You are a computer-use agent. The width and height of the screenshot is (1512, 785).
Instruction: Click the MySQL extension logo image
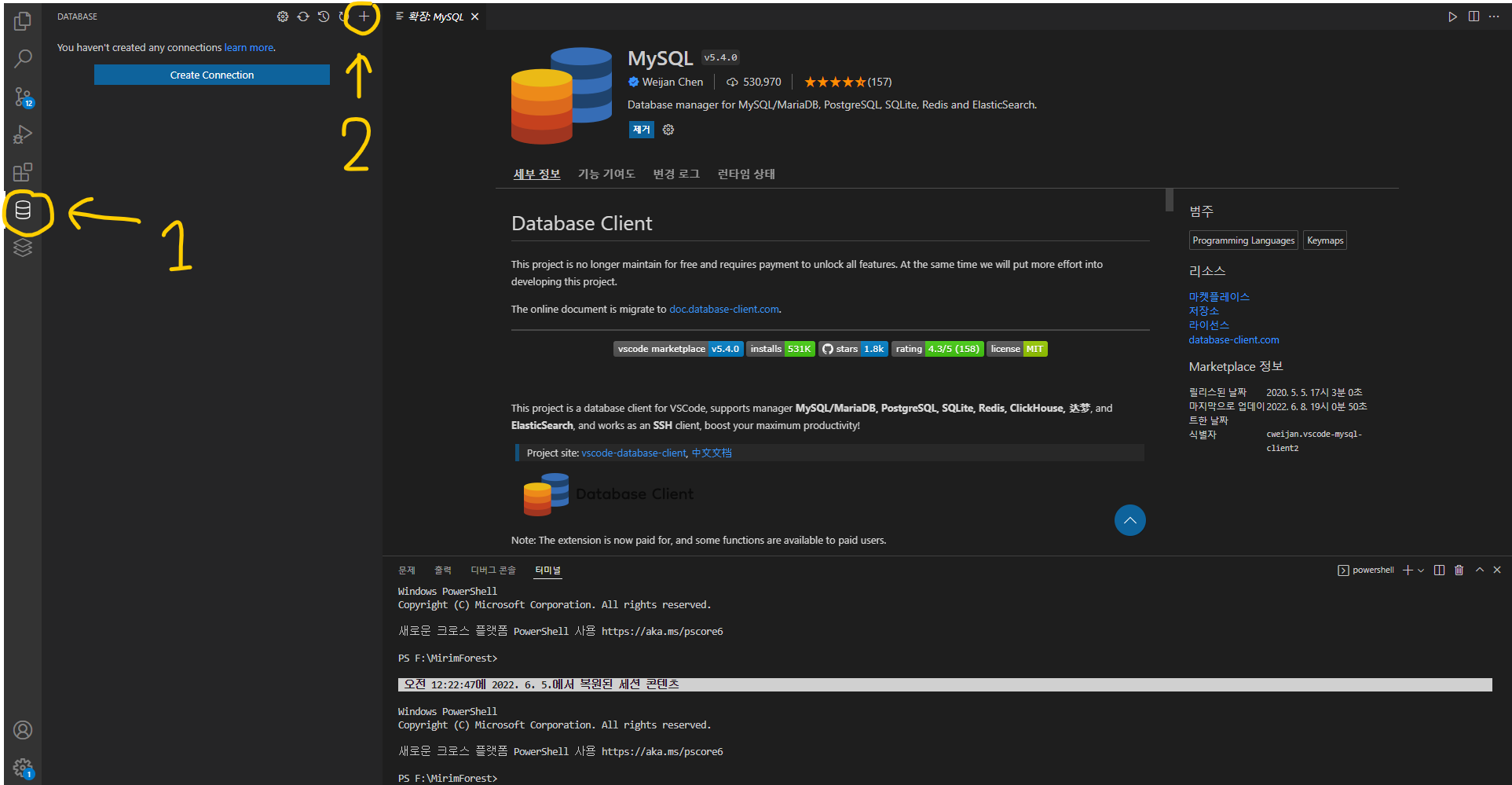[562, 95]
